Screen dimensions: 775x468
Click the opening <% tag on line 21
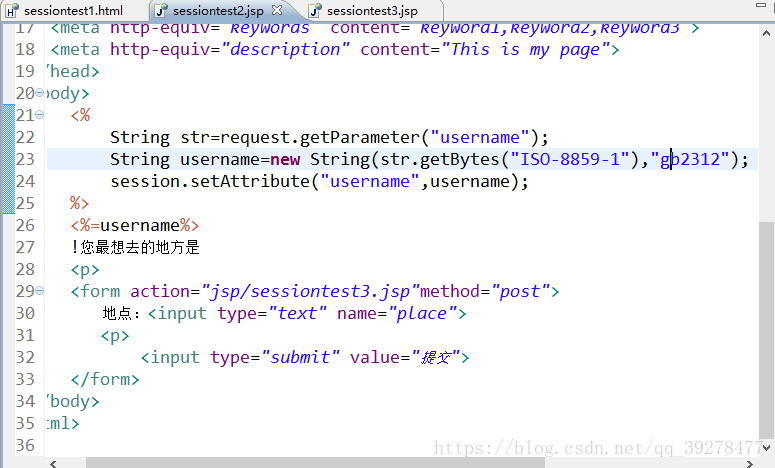pos(80,115)
